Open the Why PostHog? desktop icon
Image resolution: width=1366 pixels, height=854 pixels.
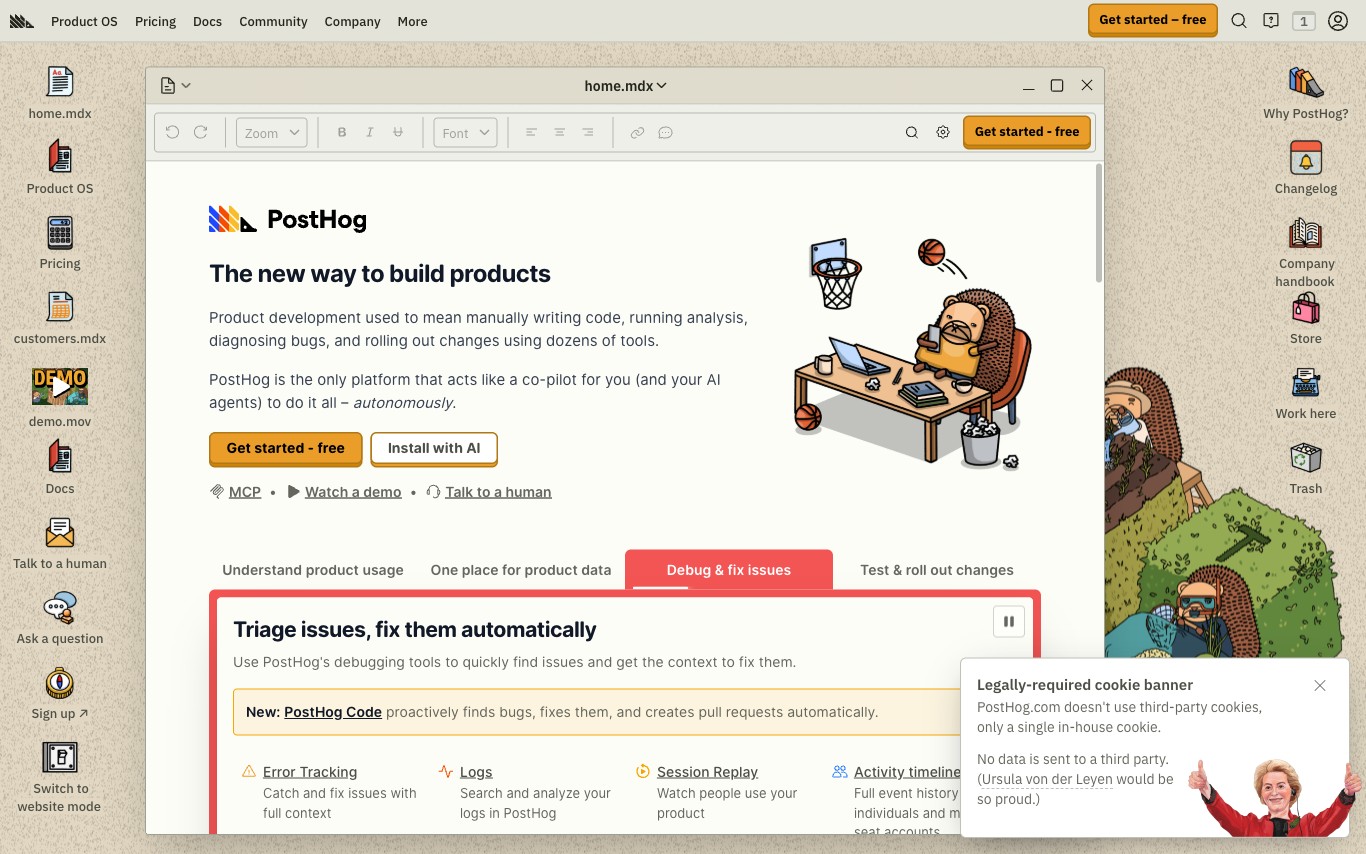[1306, 82]
